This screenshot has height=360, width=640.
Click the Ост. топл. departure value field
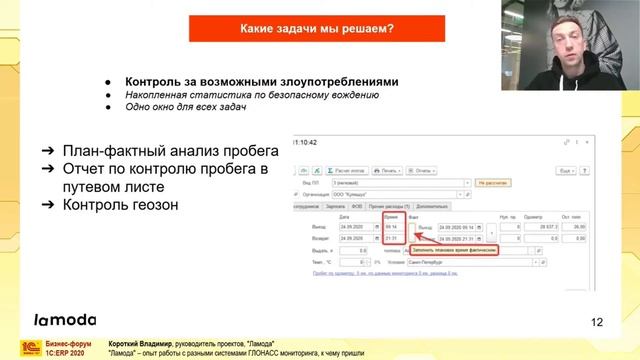click(574, 227)
